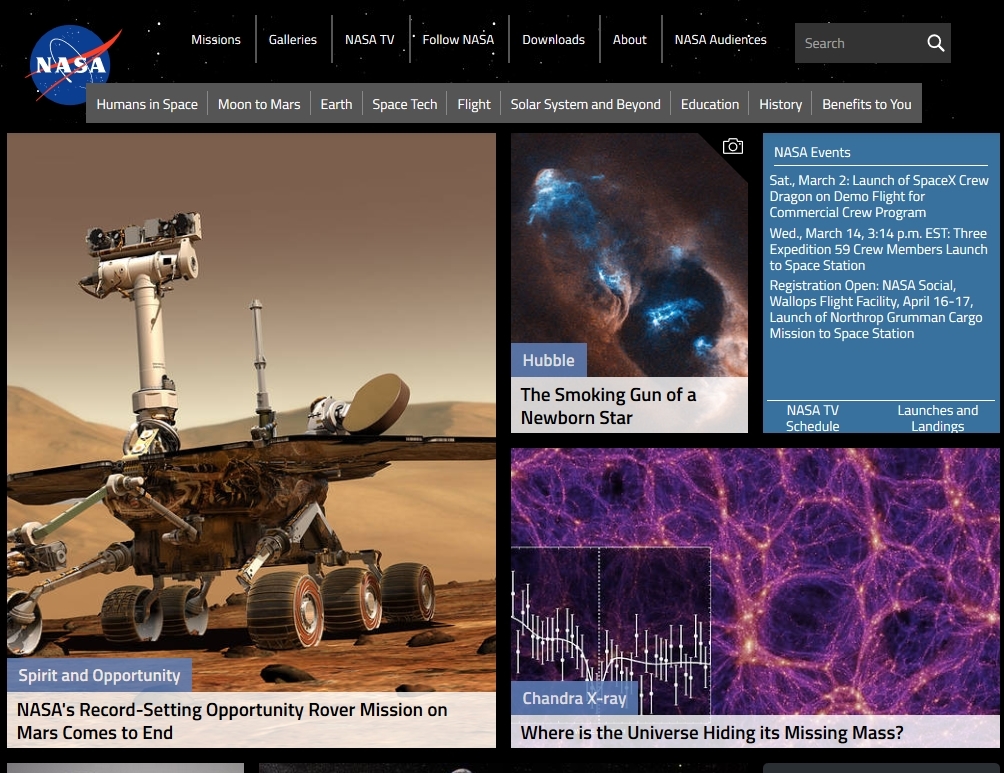Open the Downloads menu
The image size is (1004, 773).
point(553,40)
